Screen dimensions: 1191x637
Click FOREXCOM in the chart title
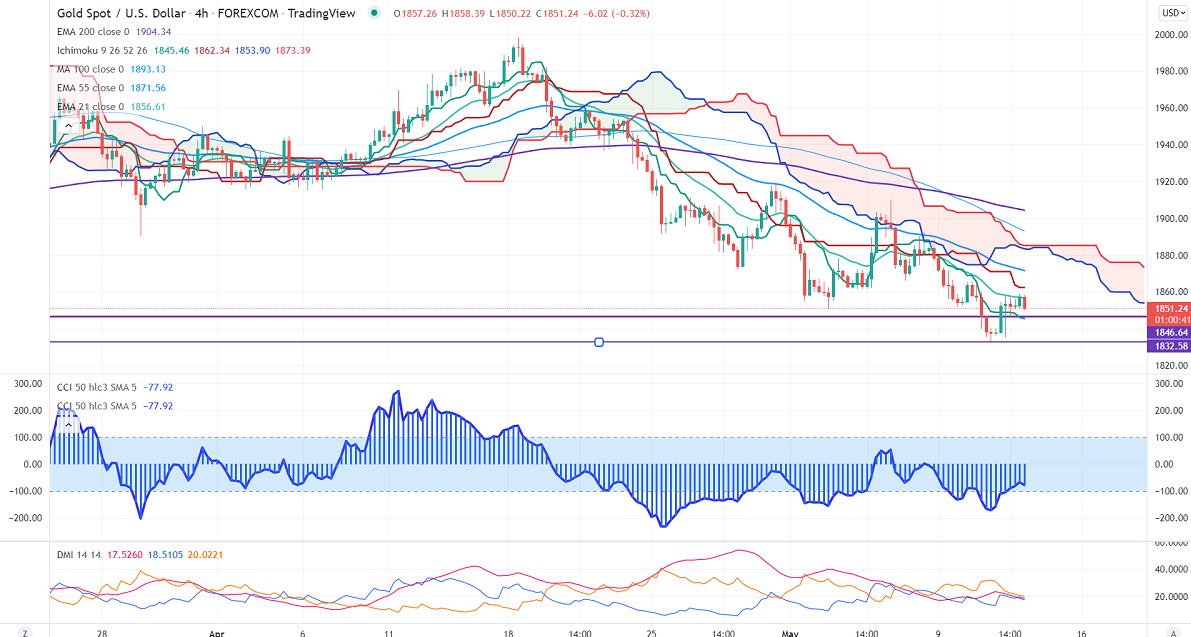pyautogui.click(x=248, y=13)
